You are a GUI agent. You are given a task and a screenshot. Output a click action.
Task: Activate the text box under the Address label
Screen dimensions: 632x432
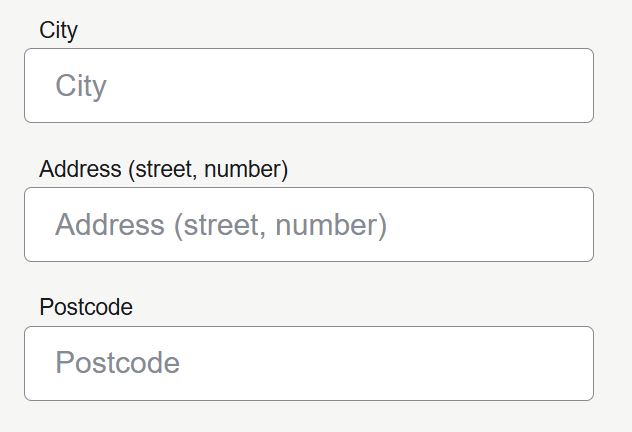coord(308,225)
